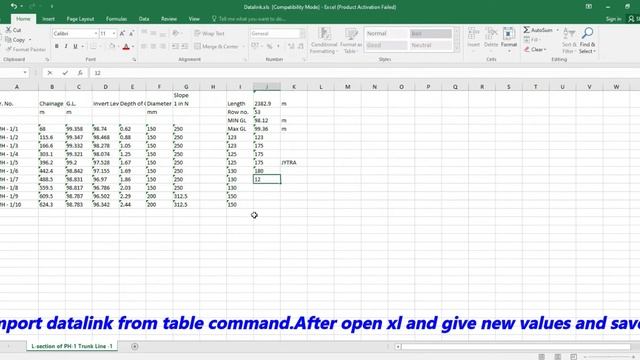The height and width of the screenshot is (360, 640).
Task: Click the Tell me what you want to do box
Action: coord(249,19)
